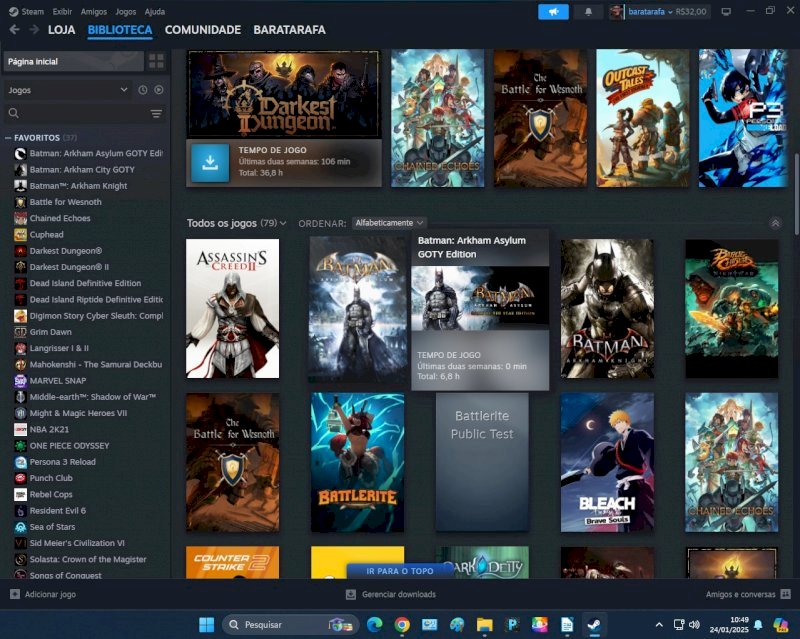Open friends and chat icon
The width and height of the screenshot is (800, 639).
786,594
